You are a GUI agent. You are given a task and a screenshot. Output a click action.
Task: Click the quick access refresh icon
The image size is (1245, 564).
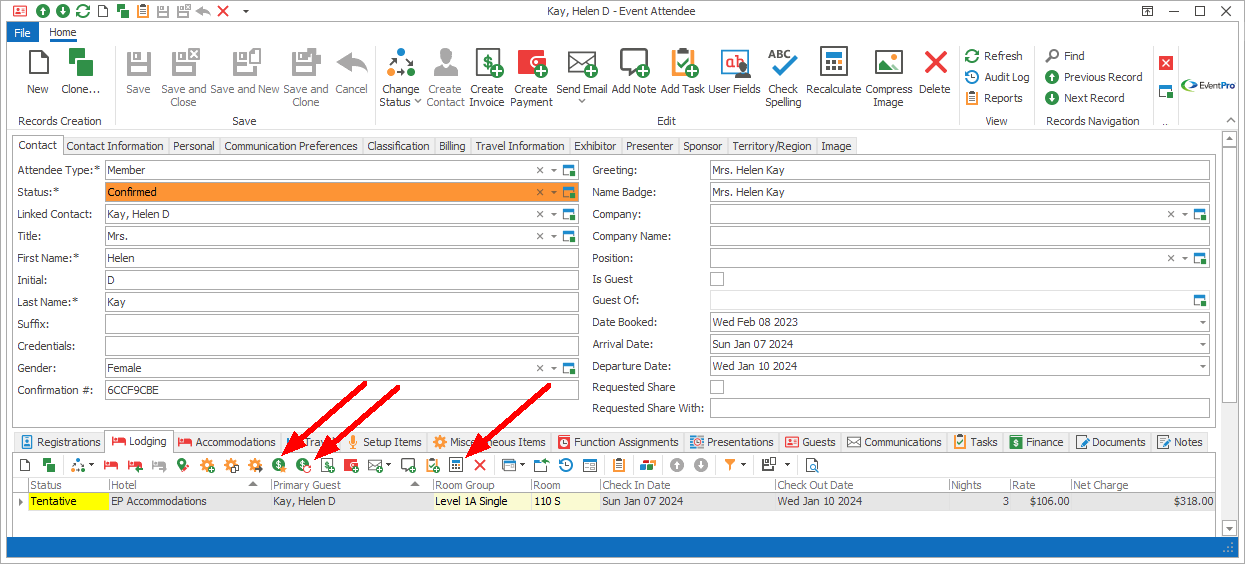tap(83, 11)
